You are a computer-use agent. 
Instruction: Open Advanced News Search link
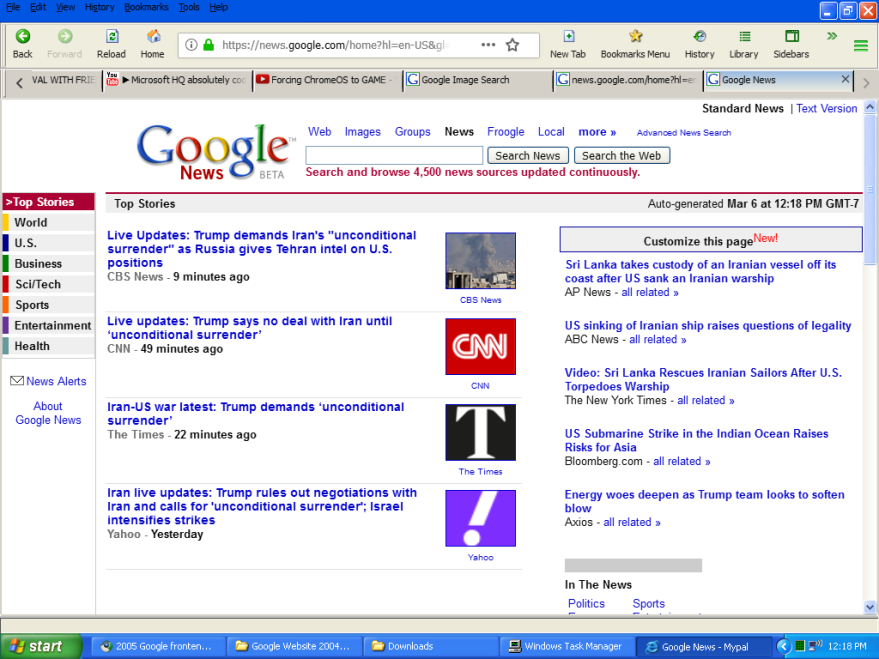(684, 132)
